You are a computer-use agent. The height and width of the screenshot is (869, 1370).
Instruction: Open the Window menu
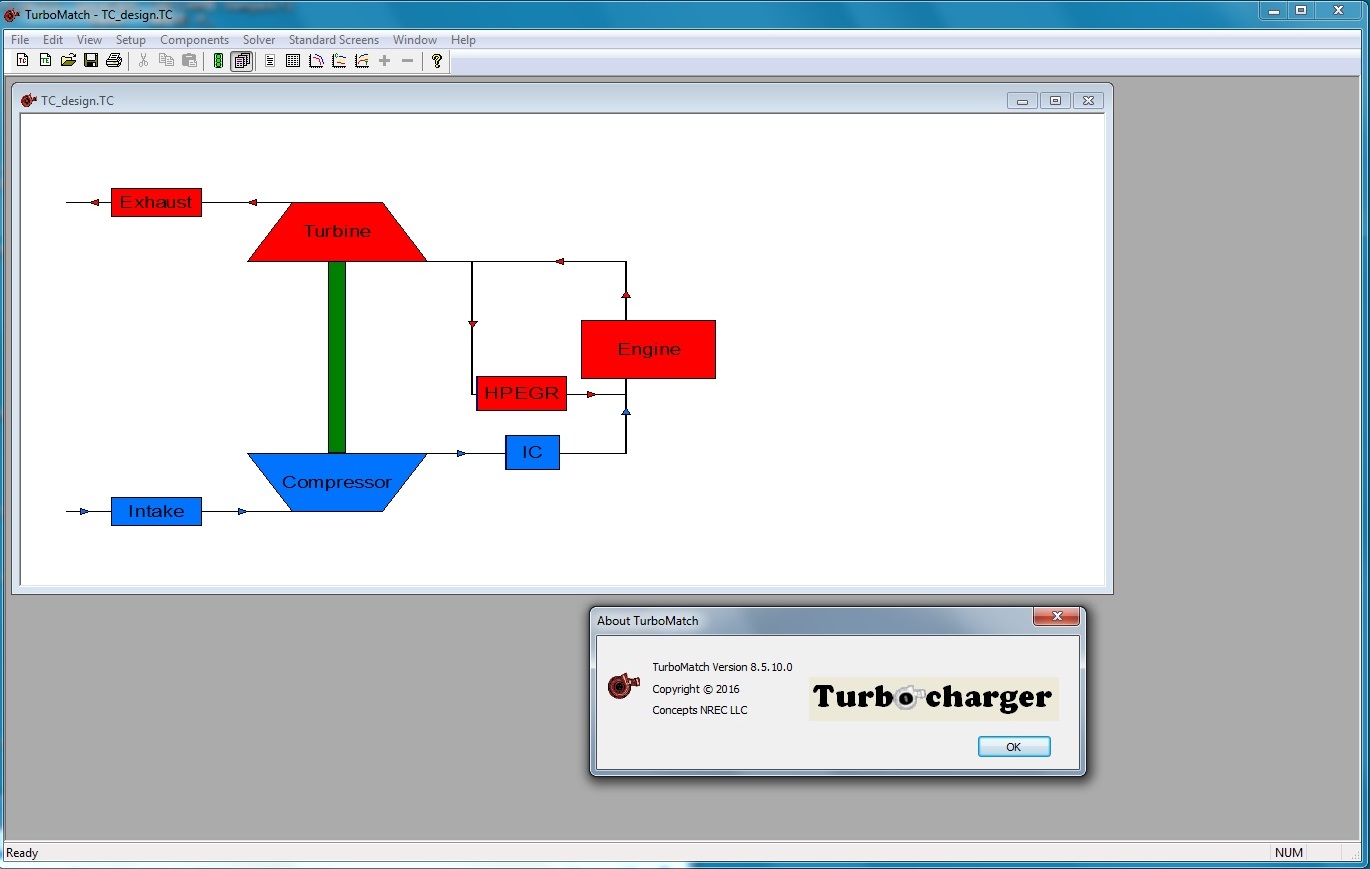[415, 40]
